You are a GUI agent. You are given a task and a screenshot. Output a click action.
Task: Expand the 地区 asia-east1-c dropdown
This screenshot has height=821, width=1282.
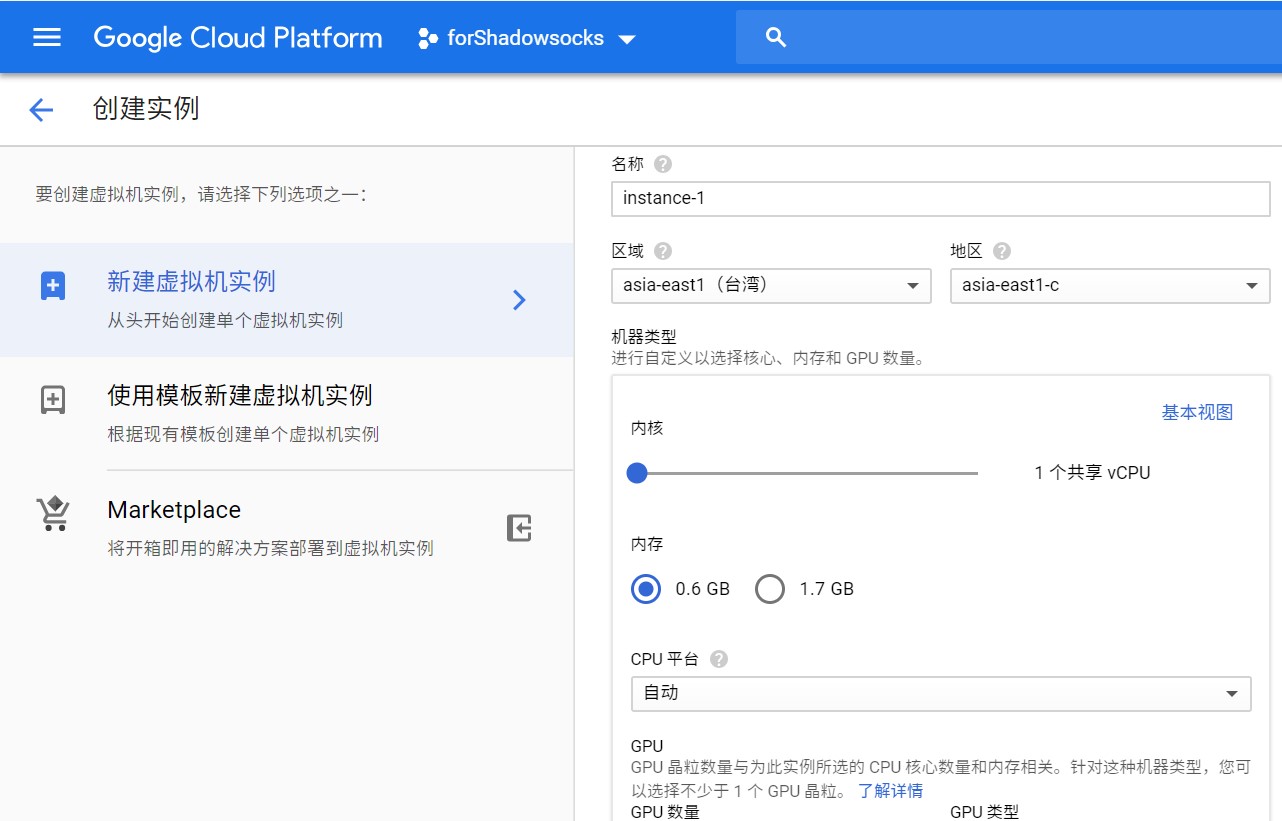1109,286
